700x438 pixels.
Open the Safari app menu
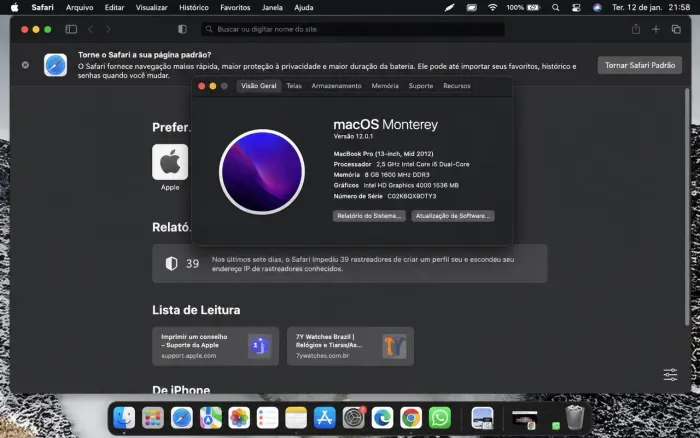click(42, 7)
